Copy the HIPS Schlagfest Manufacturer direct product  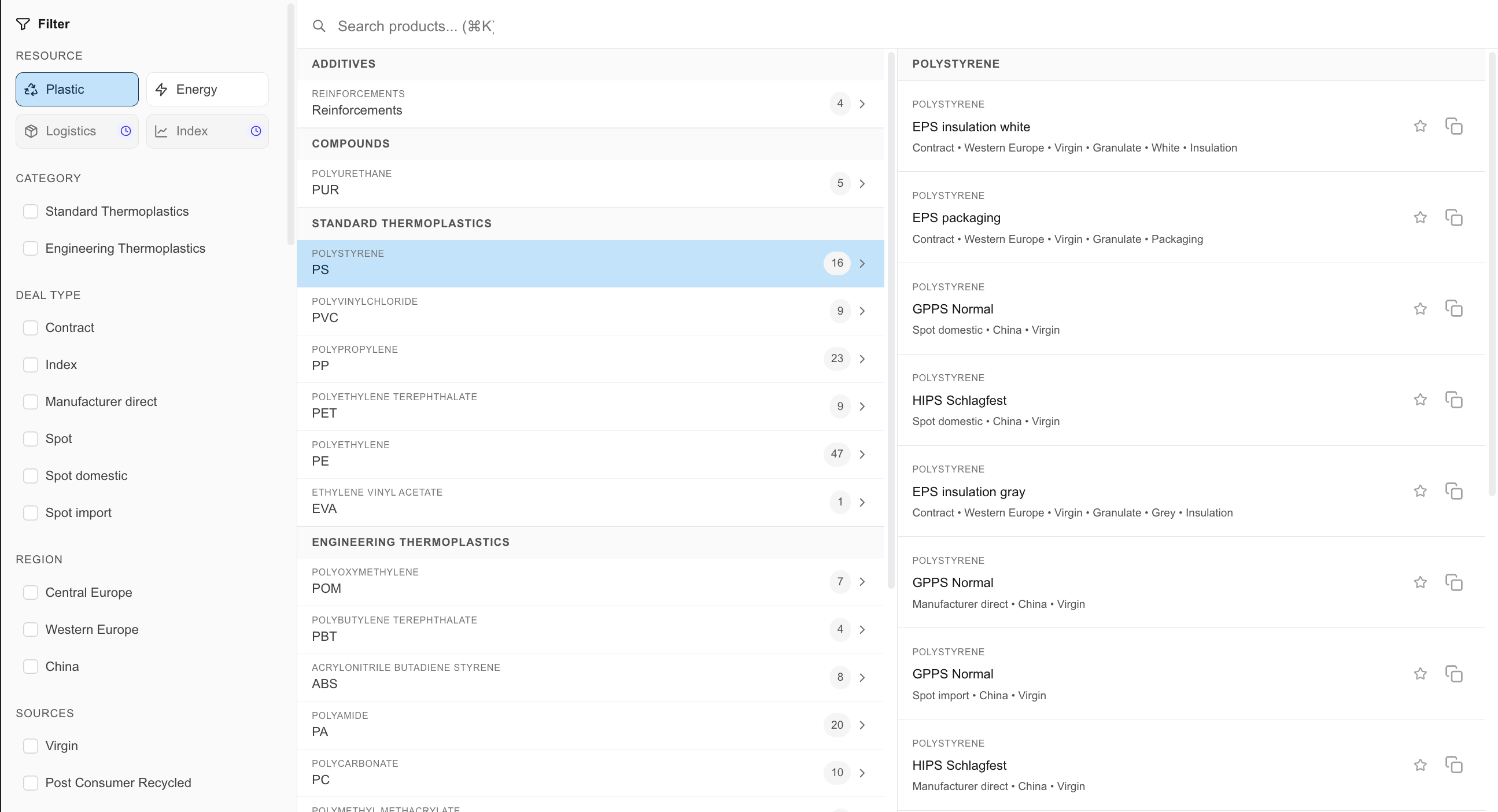(x=1454, y=765)
